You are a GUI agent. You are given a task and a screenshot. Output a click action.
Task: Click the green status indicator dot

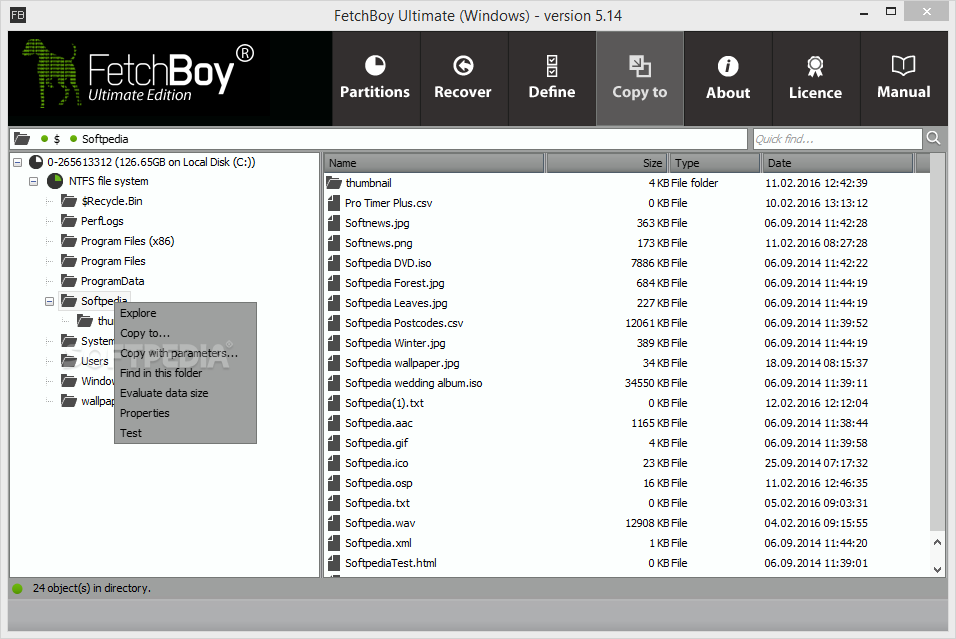18,588
